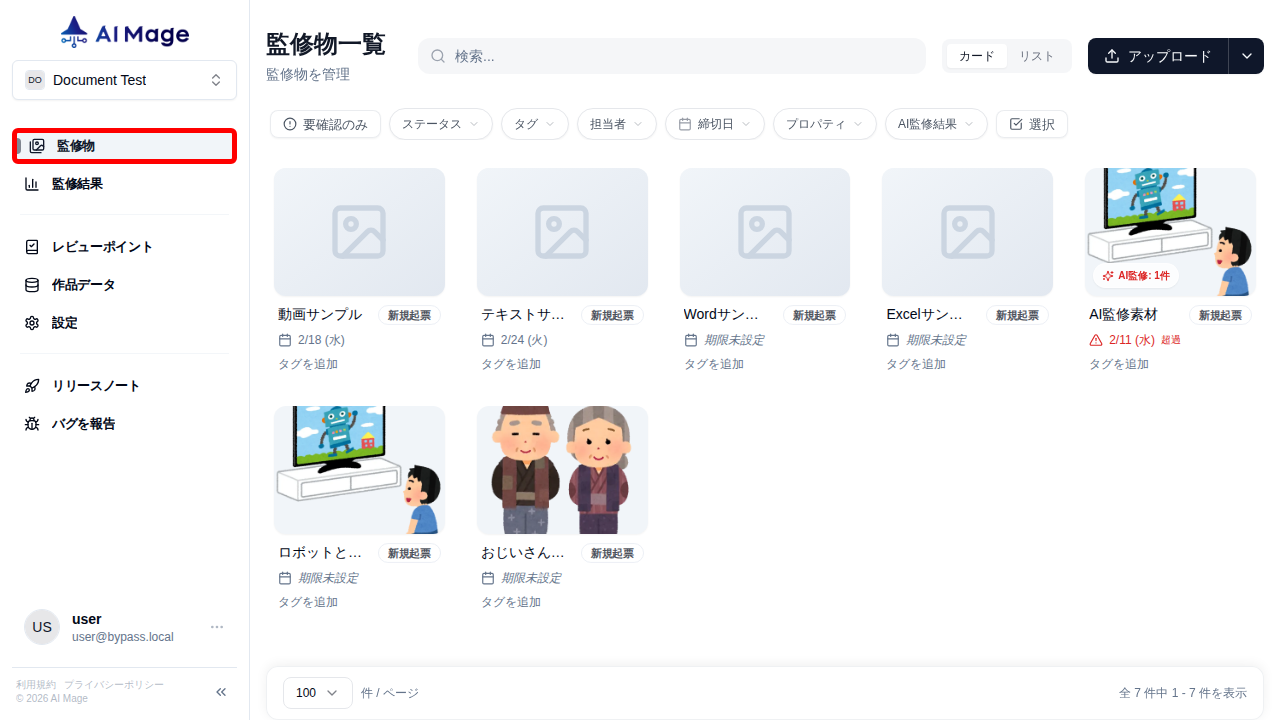This screenshot has width=1280, height=720.
Task: Click the magnifier icon in the search bar
Action: click(x=438, y=56)
